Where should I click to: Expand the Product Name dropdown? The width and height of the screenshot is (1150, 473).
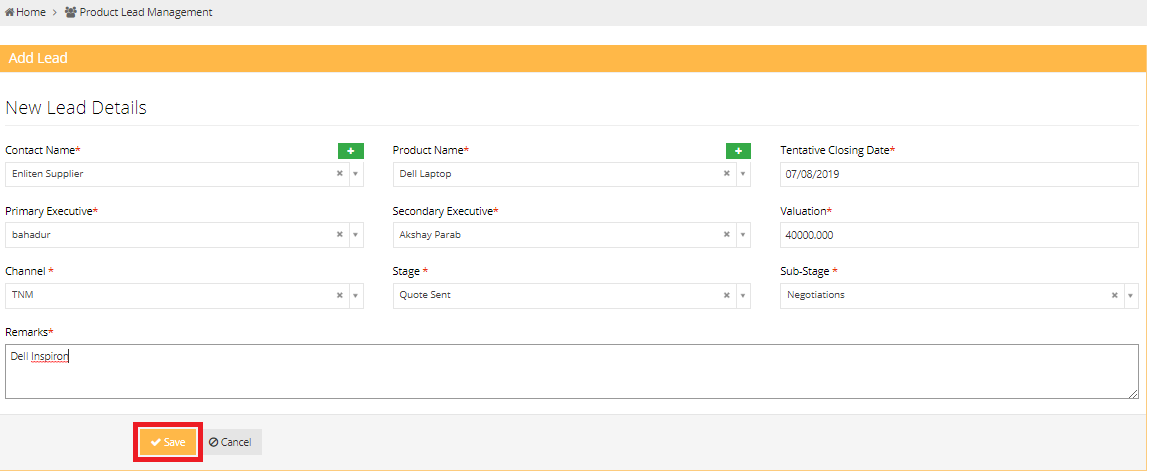pyautogui.click(x=743, y=174)
